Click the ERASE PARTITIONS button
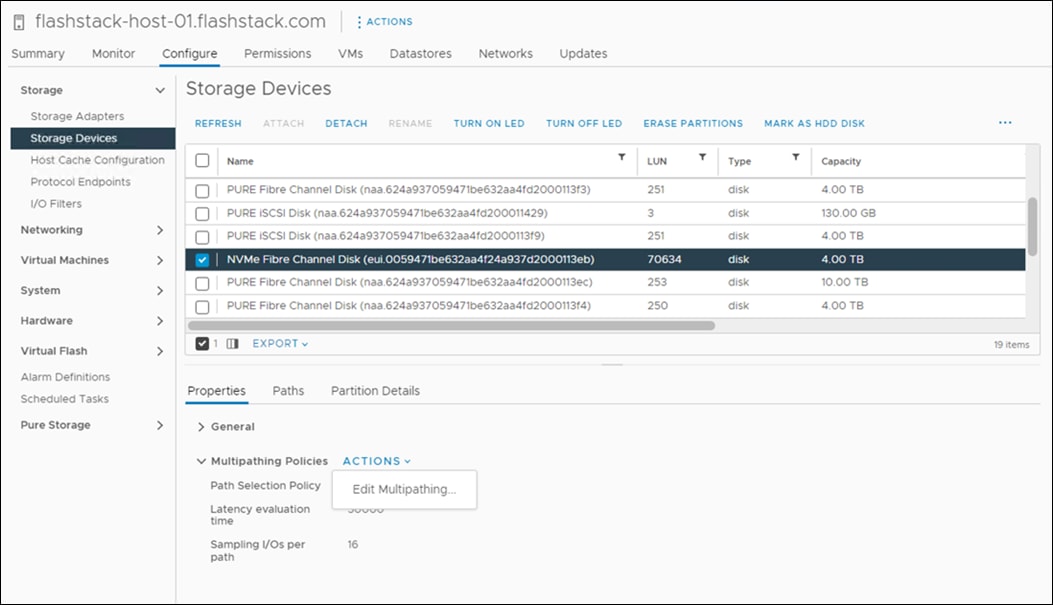The image size is (1053, 605). tap(693, 123)
